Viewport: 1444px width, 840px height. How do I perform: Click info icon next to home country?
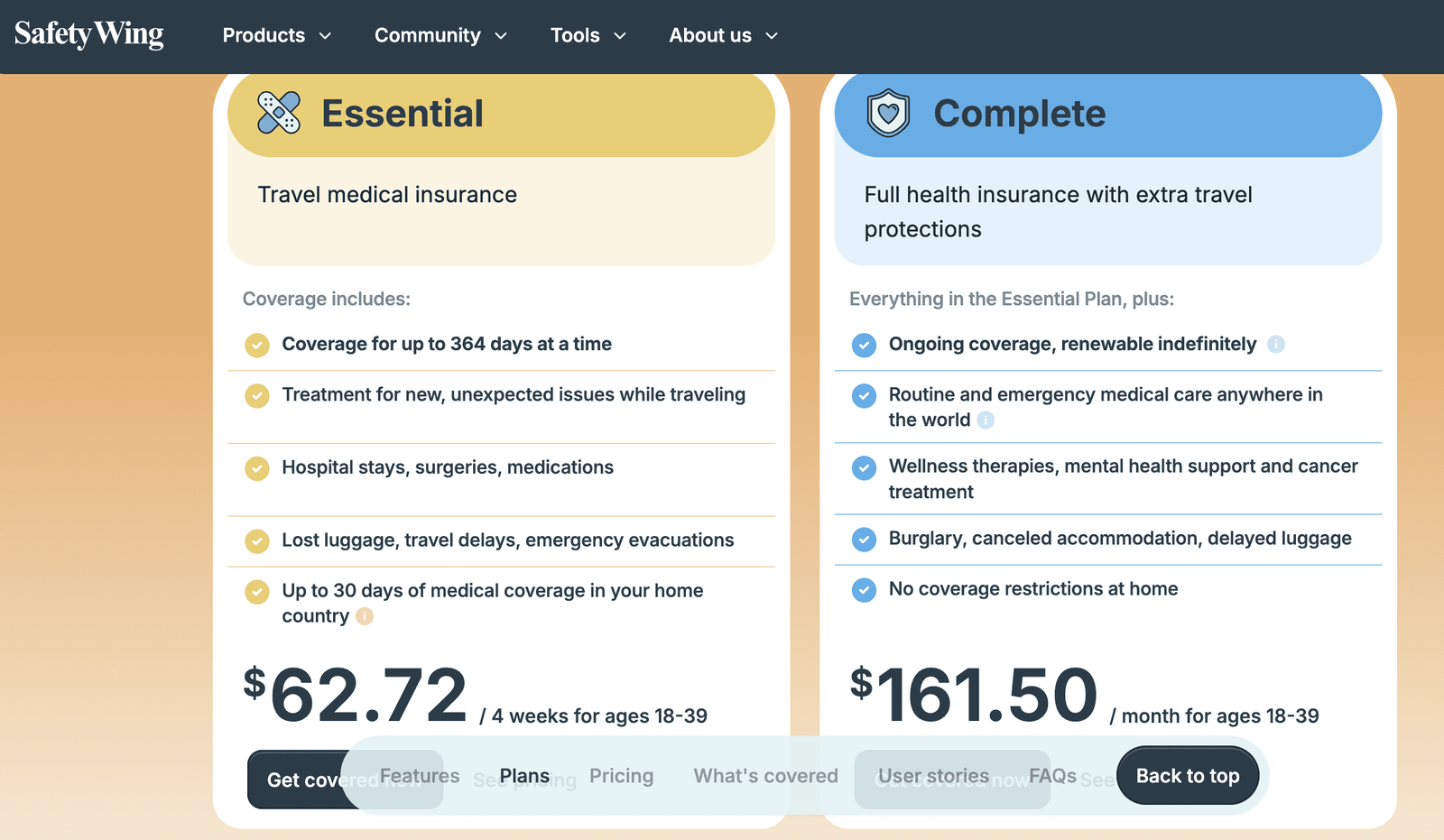(x=365, y=616)
